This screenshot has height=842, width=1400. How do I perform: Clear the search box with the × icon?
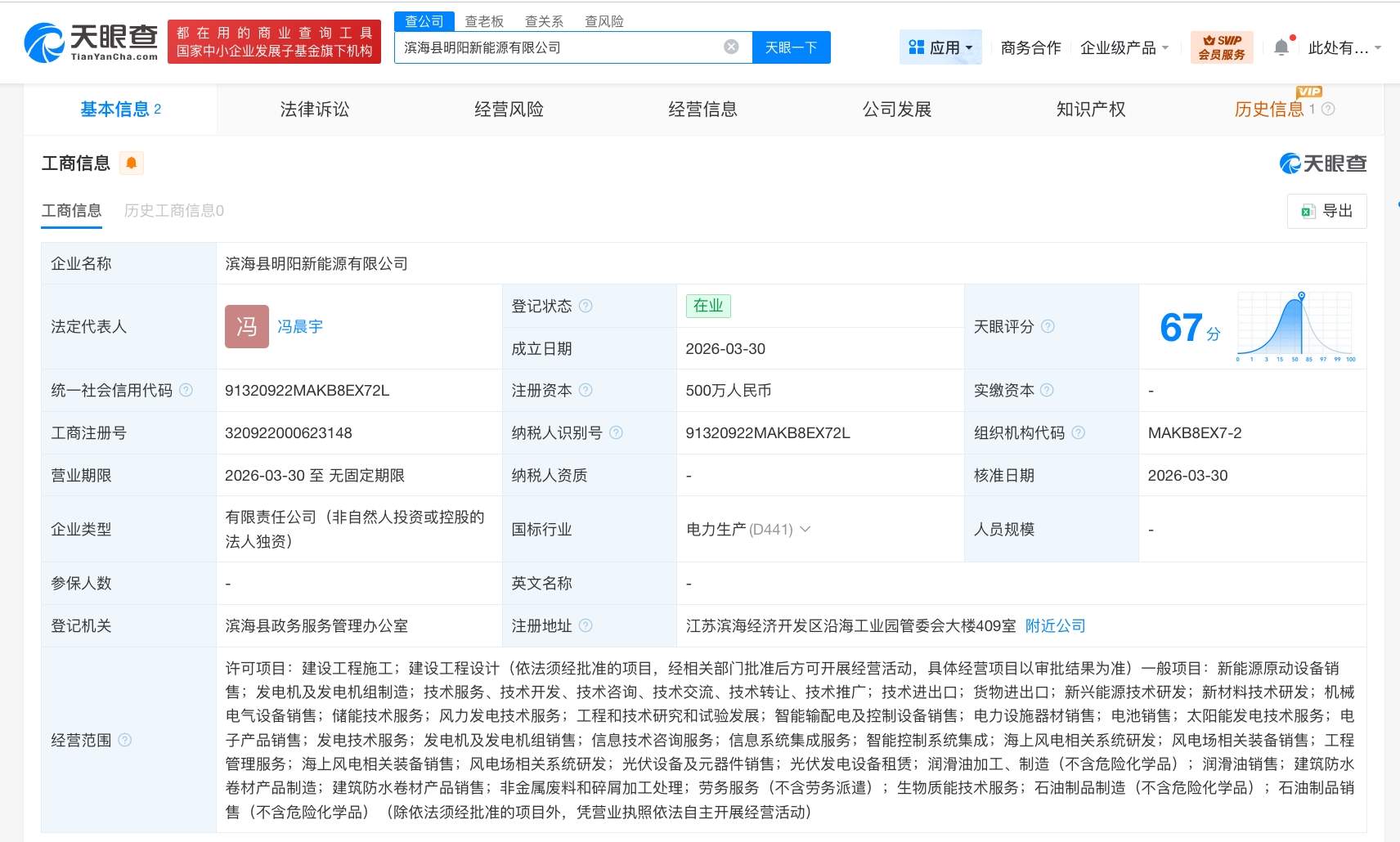point(731,47)
